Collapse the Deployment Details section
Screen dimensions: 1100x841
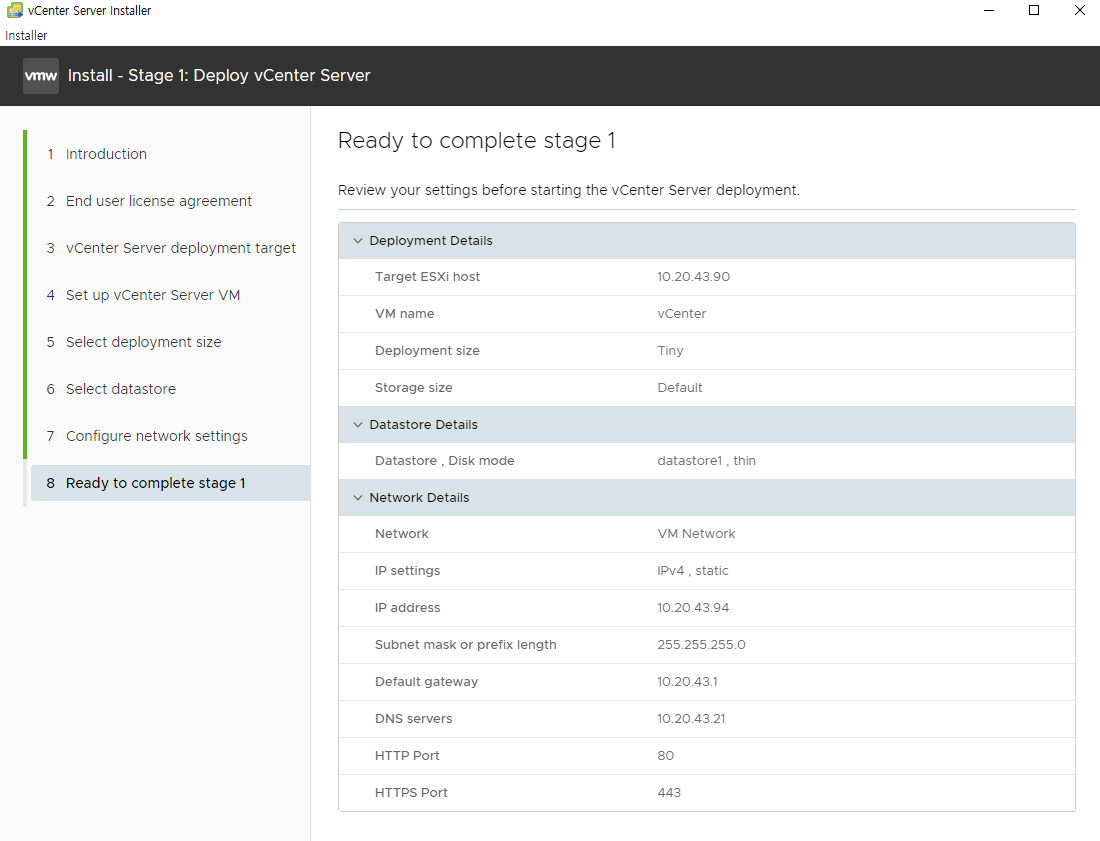358,241
